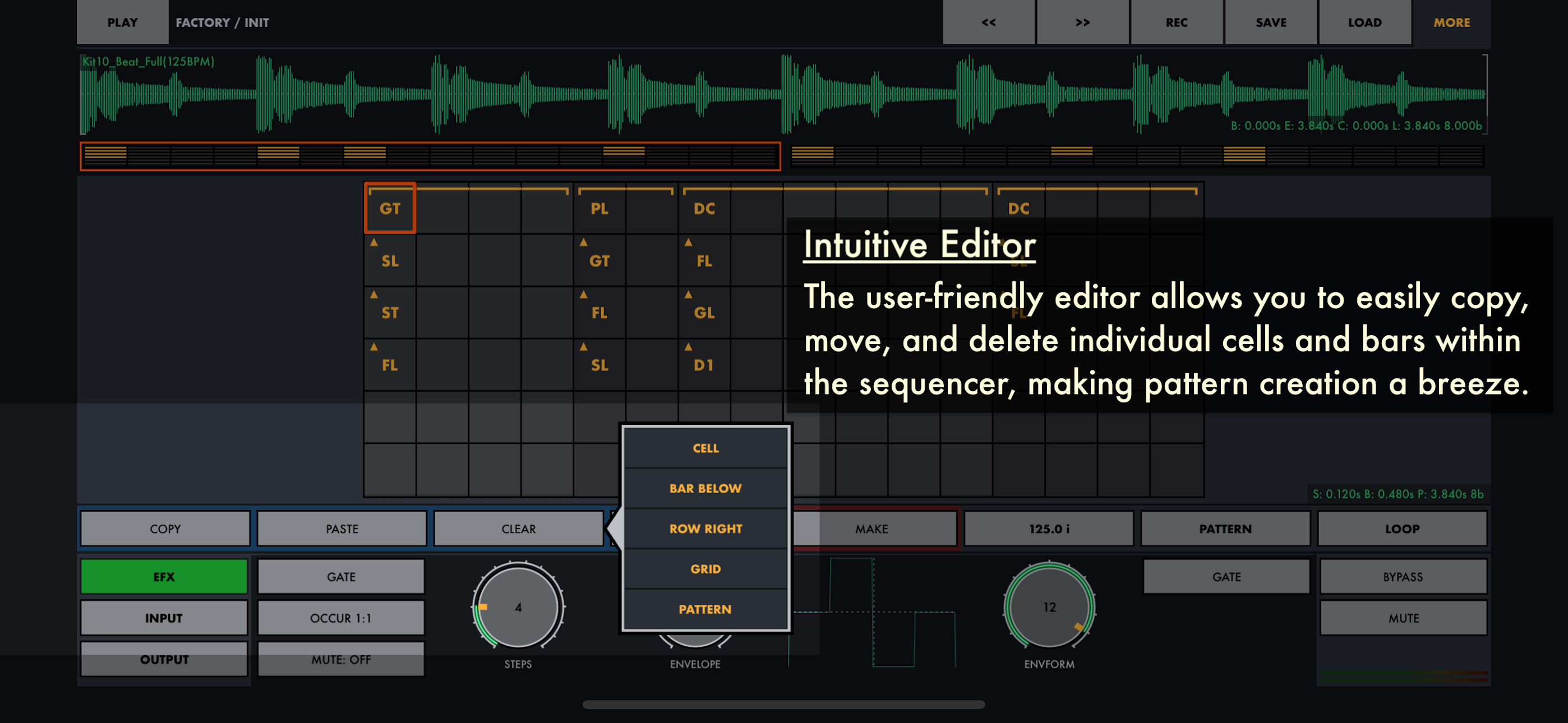Open the OCCUR 1:1 selector
Image resolution: width=1568 pixels, height=723 pixels.
click(x=341, y=617)
